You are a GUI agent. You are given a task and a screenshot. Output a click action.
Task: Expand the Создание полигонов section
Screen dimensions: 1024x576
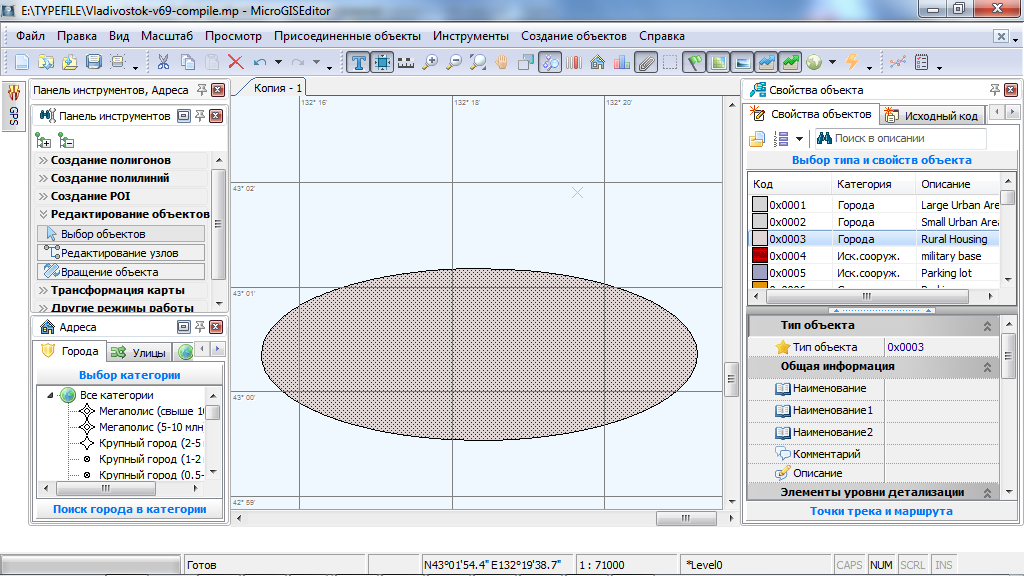[x=110, y=160]
